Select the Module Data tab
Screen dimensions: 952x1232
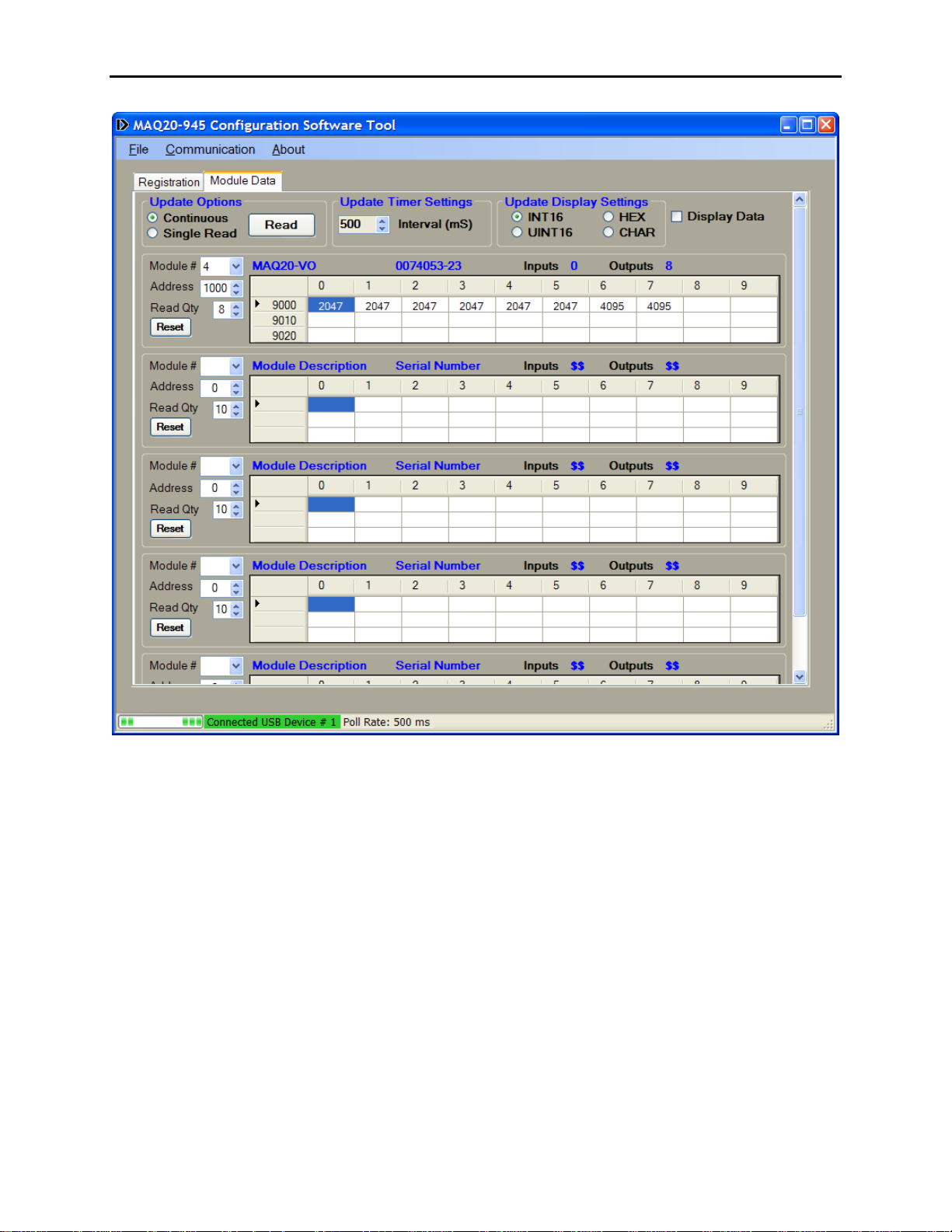coord(242,180)
